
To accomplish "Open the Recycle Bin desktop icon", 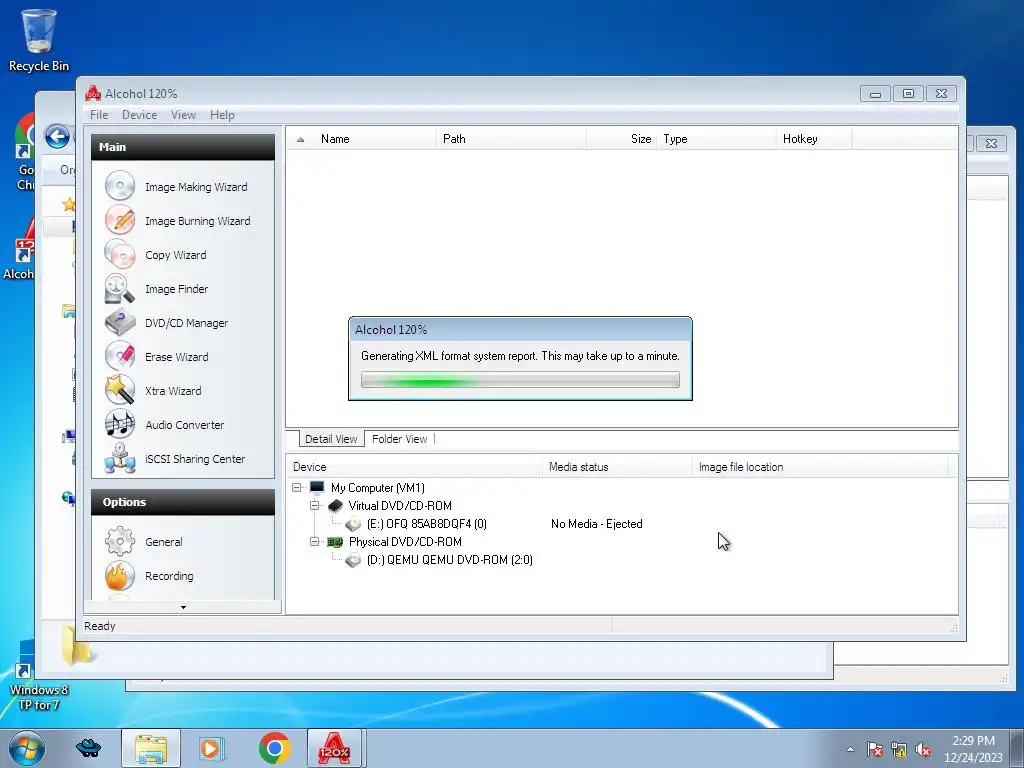I will [39, 40].
